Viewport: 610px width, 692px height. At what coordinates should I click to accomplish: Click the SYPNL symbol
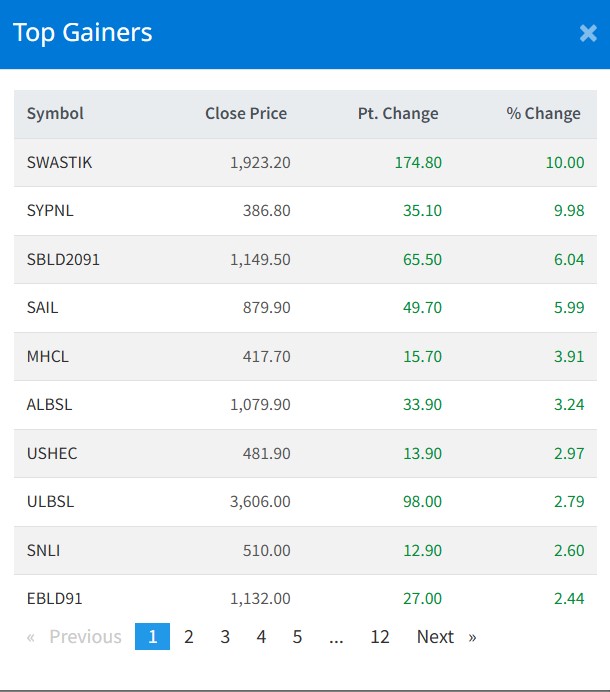click(x=50, y=211)
